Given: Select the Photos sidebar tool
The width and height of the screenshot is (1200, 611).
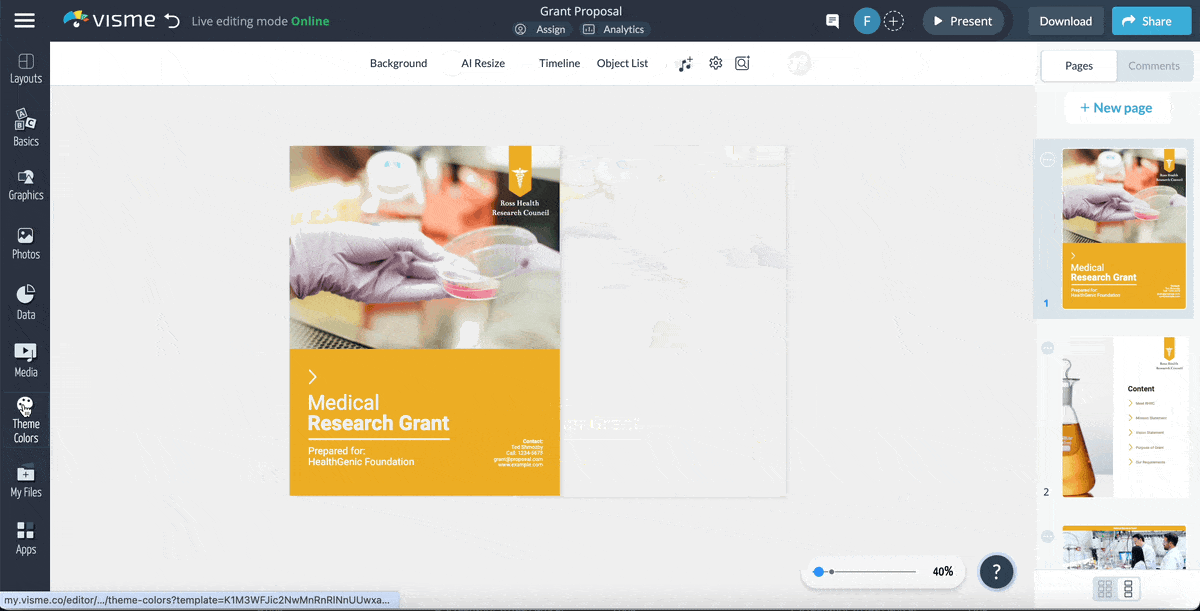Looking at the screenshot, I should pos(25,242).
